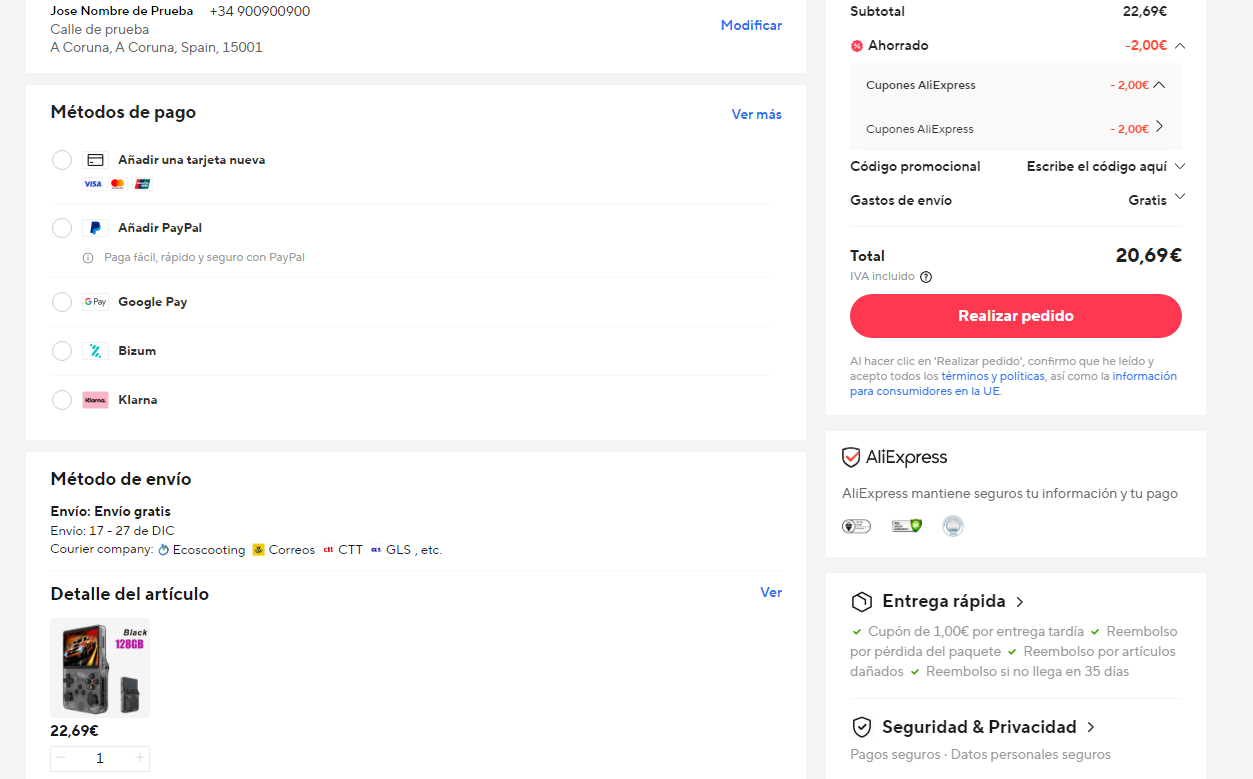This screenshot has width=1253, height=779.
Task: Select the add new card radio button
Action: click(62, 160)
